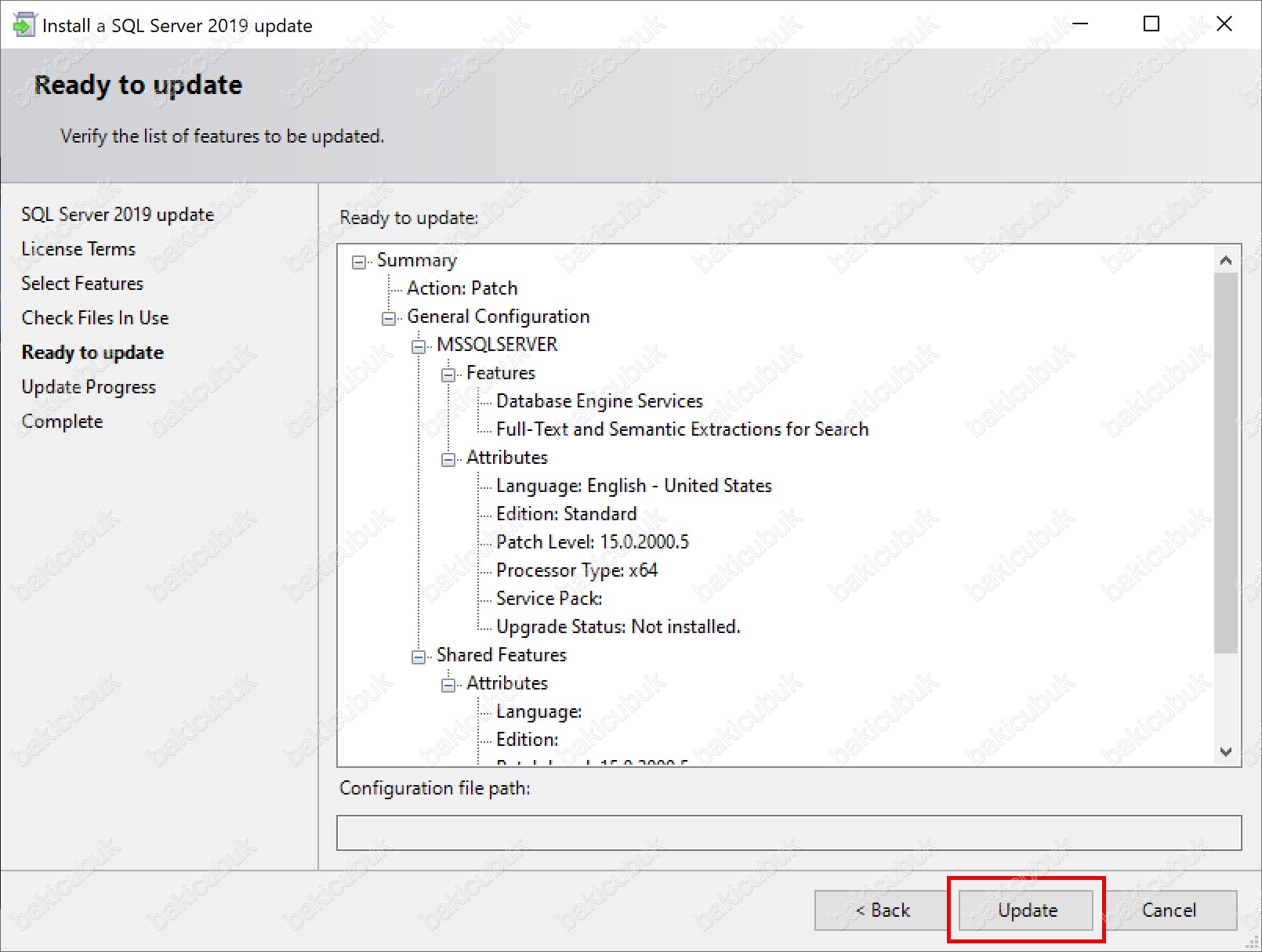Minimize the installer window

point(1080,24)
